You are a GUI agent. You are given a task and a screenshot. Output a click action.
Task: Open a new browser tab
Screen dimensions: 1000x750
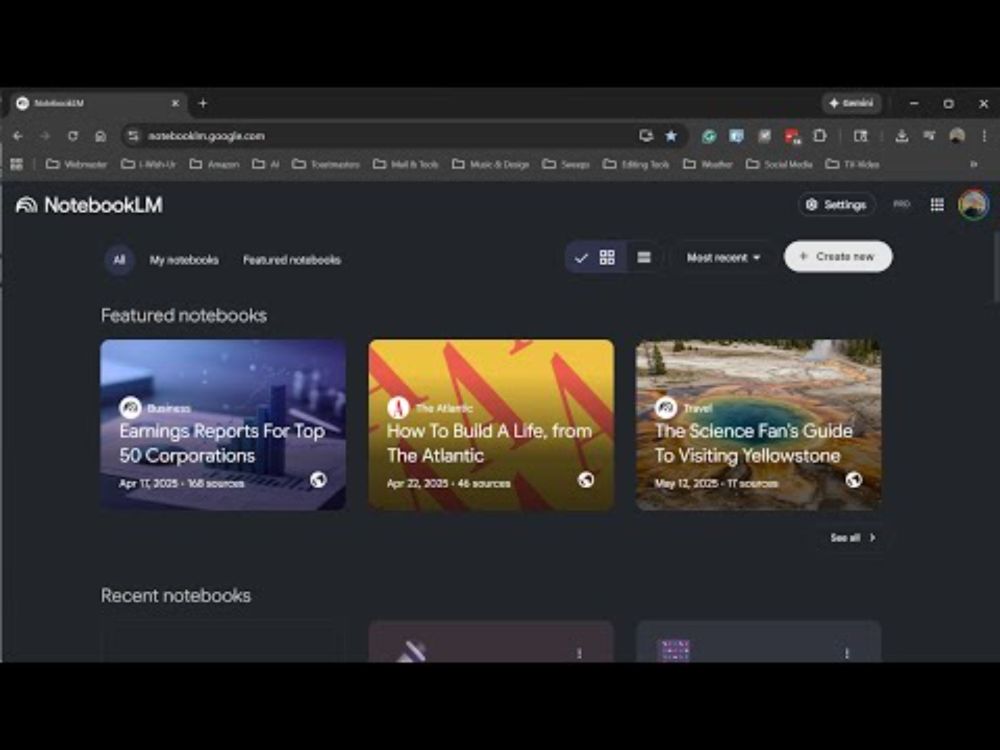tap(203, 103)
